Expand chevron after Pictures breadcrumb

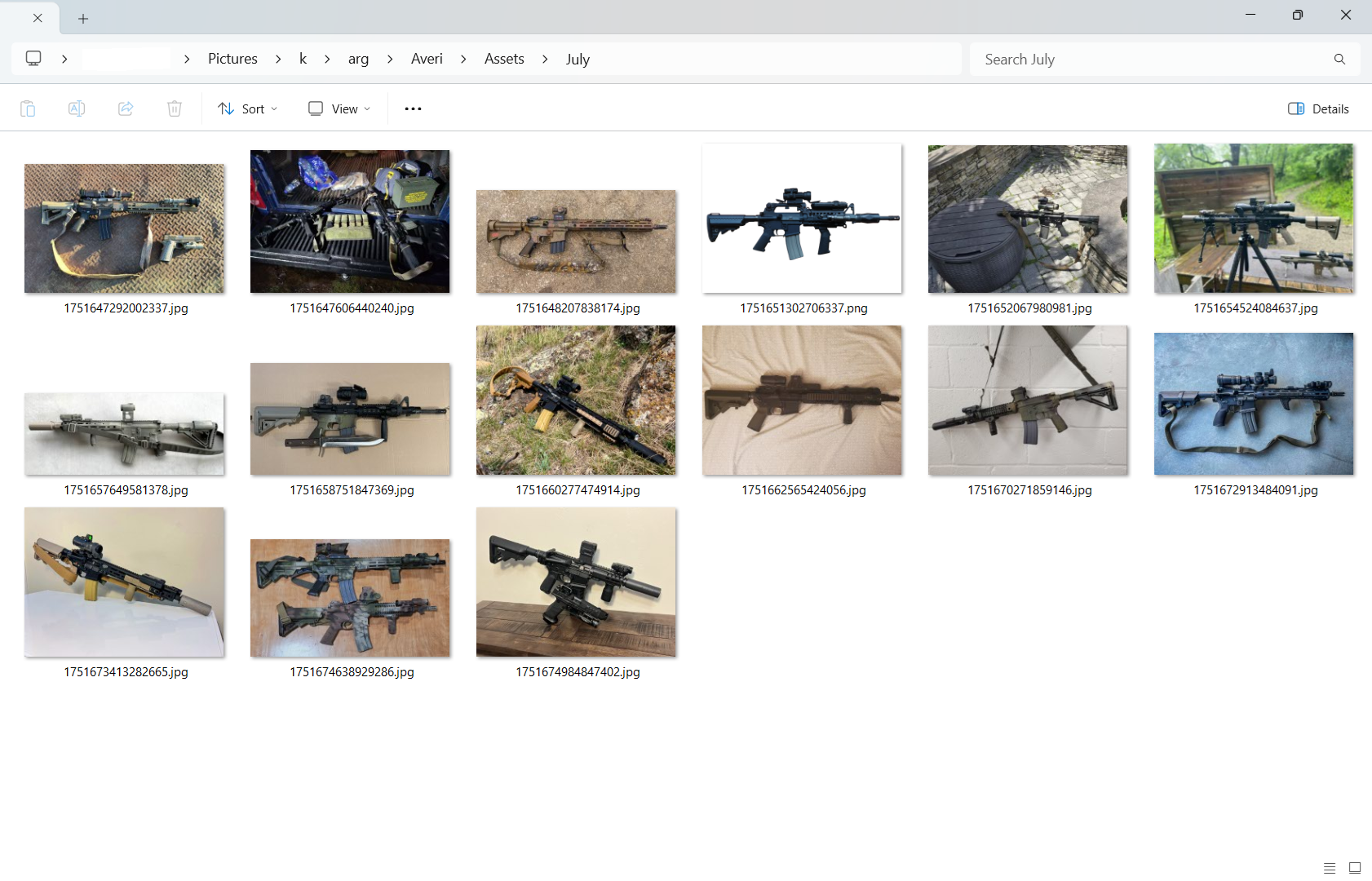click(x=278, y=59)
